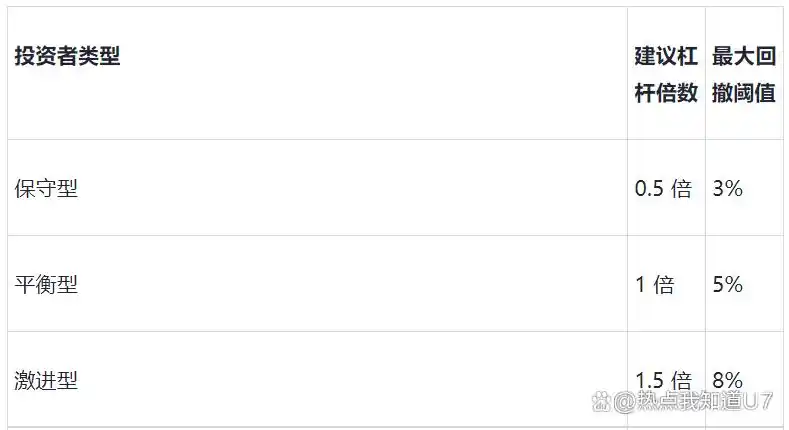Click the Toutiao watermark logo icon
The width and height of the screenshot is (789, 430).
pos(601,402)
